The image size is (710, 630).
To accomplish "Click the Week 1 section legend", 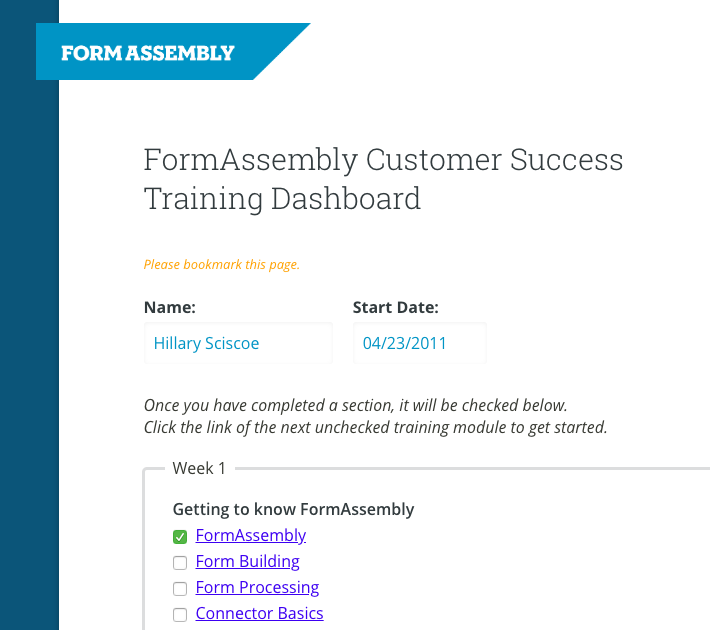I will 199,468.
